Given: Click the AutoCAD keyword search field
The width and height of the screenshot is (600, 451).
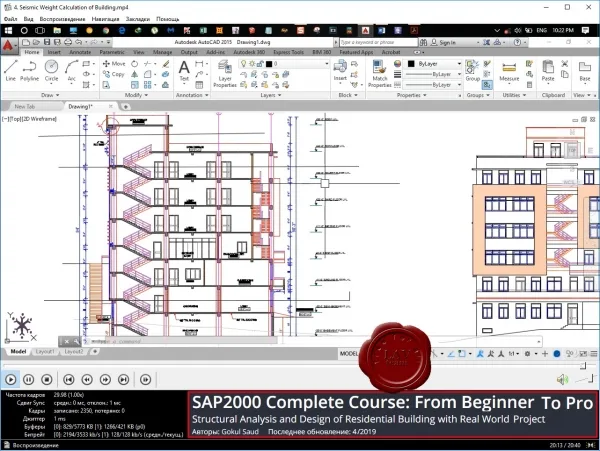Looking at the screenshot, I should (378, 42).
